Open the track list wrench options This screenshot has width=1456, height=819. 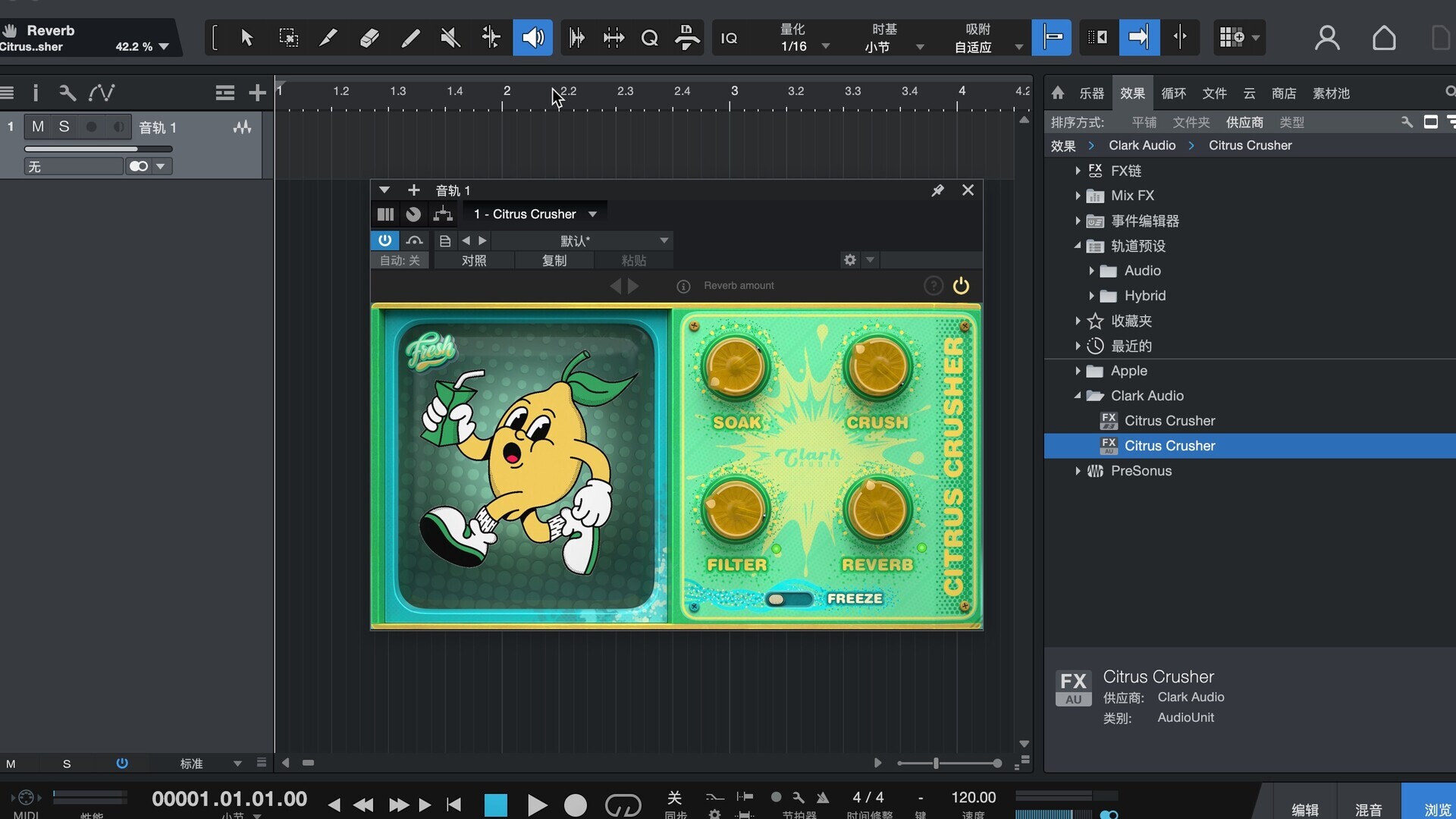point(67,93)
